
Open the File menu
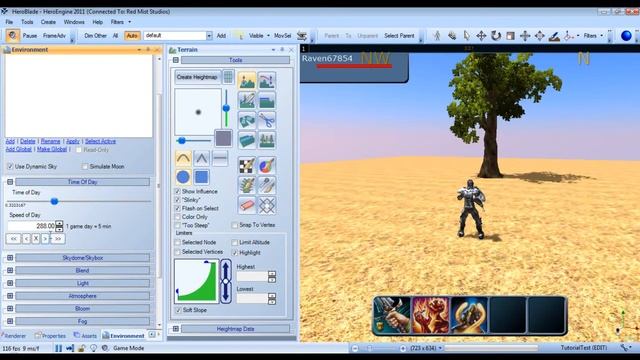click(9, 22)
